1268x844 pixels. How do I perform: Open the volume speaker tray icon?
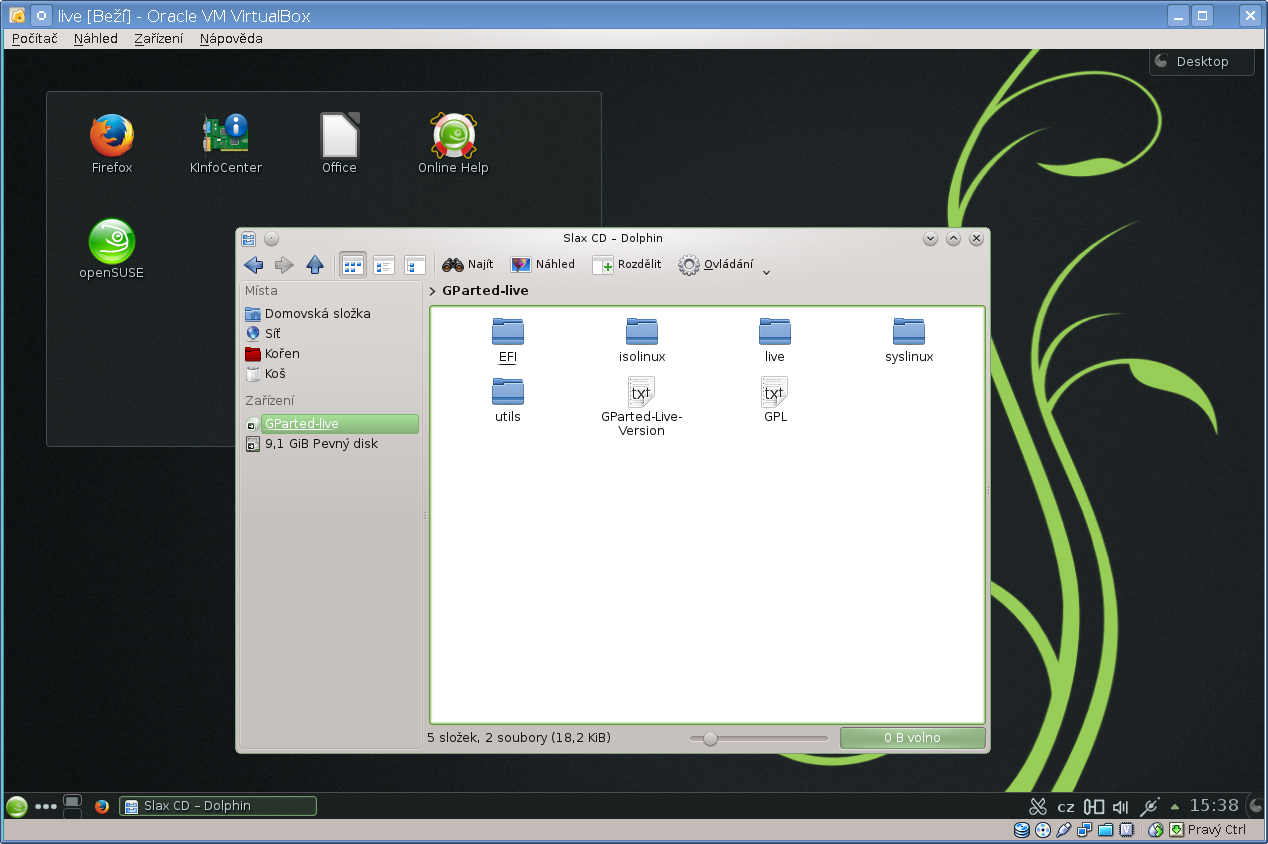(1120, 806)
